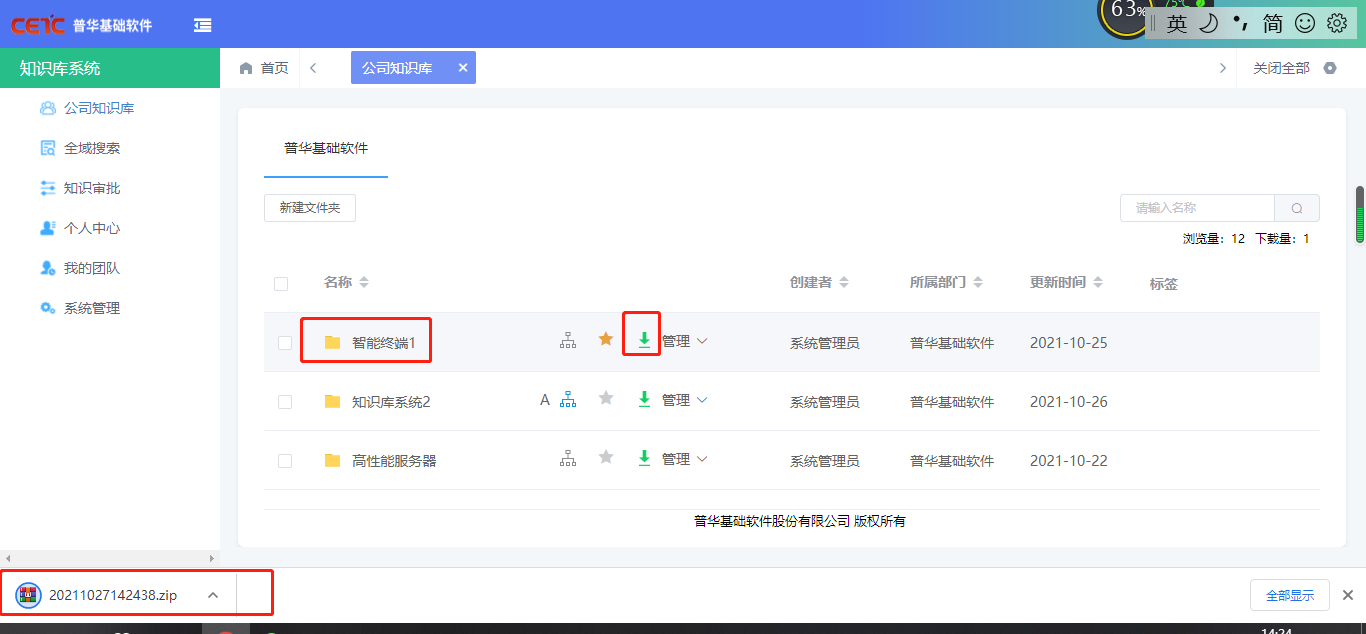Open the settings gear in the tray
The image size is (1366, 634).
(1337, 22)
